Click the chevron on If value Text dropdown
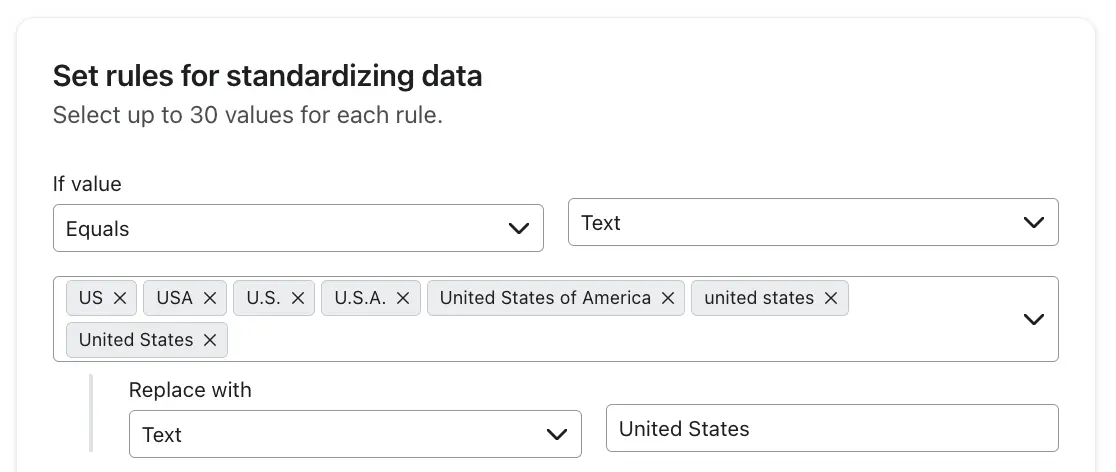The width and height of the screenshot is (1116, 472). (1034, 223)
